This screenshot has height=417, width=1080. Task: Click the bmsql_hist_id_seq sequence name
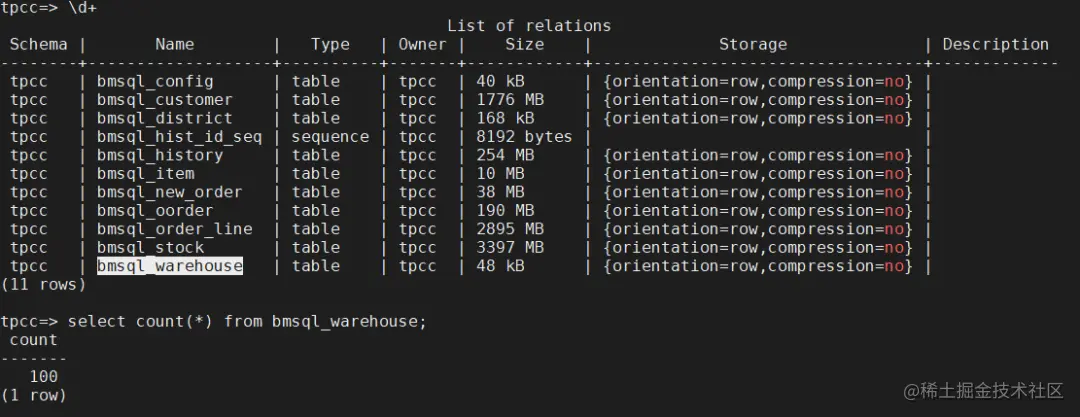pyautogui.click(x=179, y=137)
